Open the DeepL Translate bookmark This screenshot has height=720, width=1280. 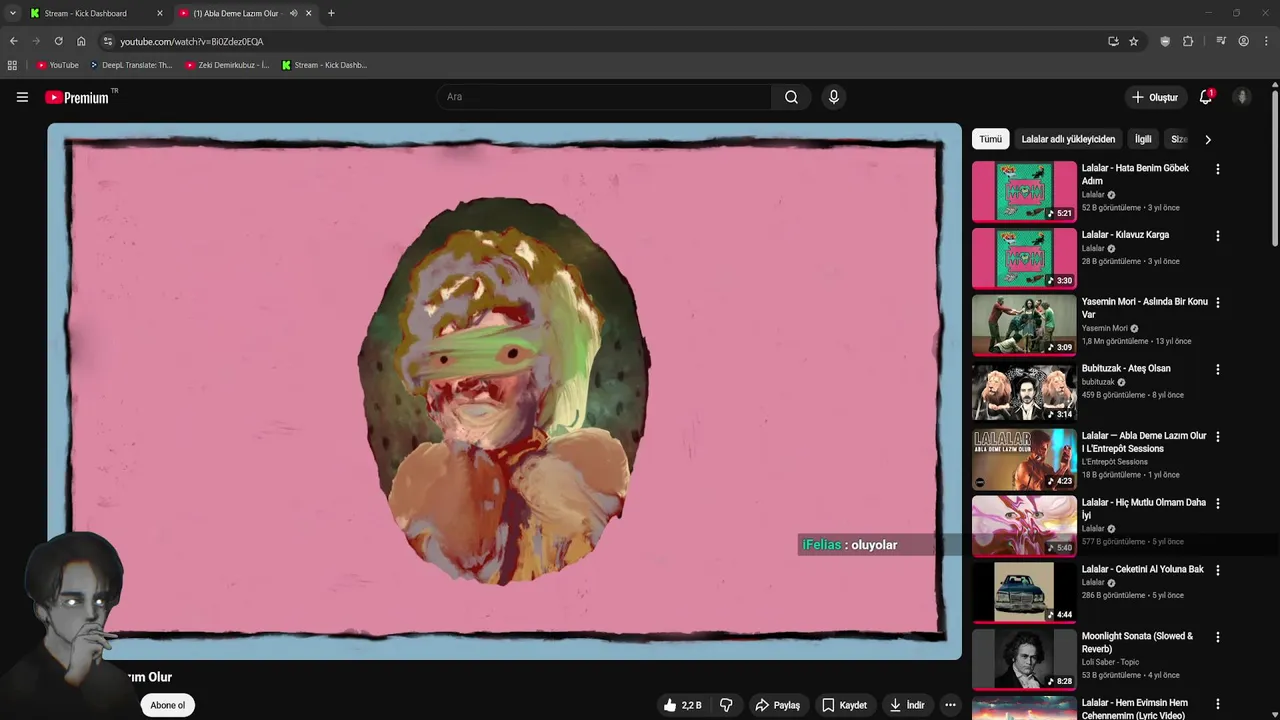pos(131,65)
